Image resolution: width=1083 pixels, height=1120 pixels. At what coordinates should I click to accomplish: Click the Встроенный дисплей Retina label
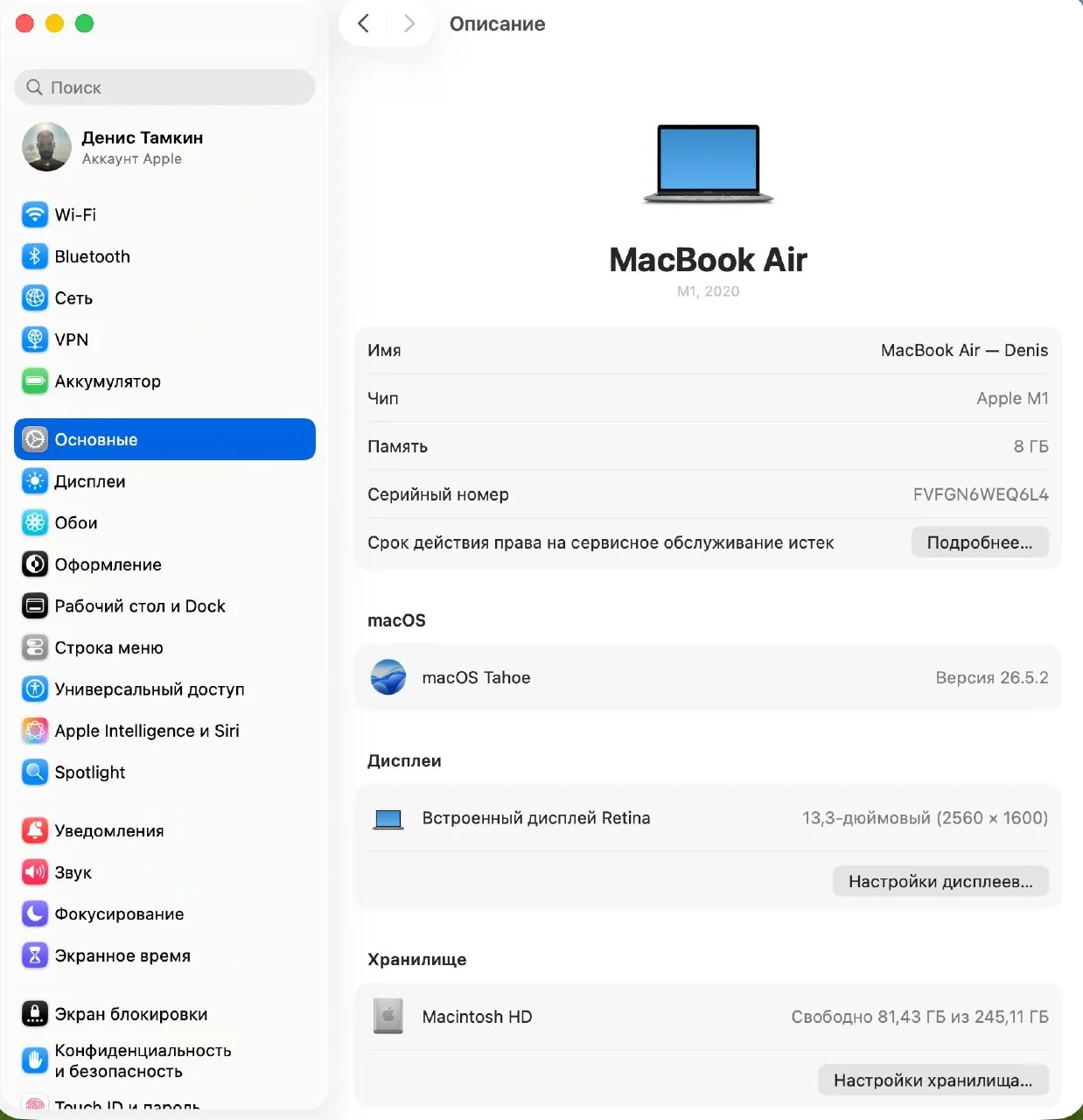[536, 818]
